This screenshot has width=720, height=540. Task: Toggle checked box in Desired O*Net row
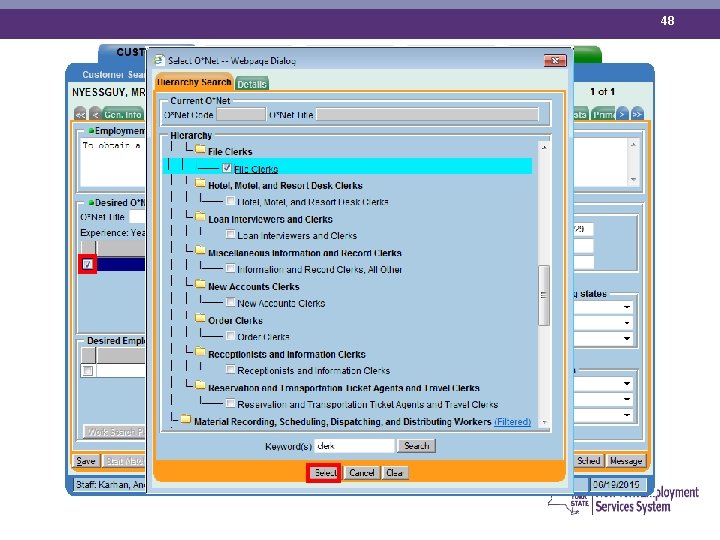tap(88, 264)
